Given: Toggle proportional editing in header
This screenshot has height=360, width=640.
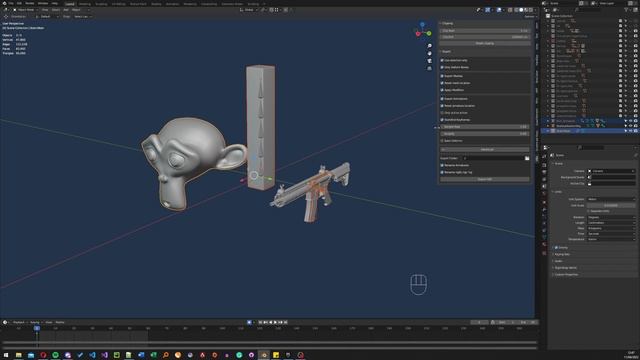Looking at the screenshot, I should (x=286, y=10).
